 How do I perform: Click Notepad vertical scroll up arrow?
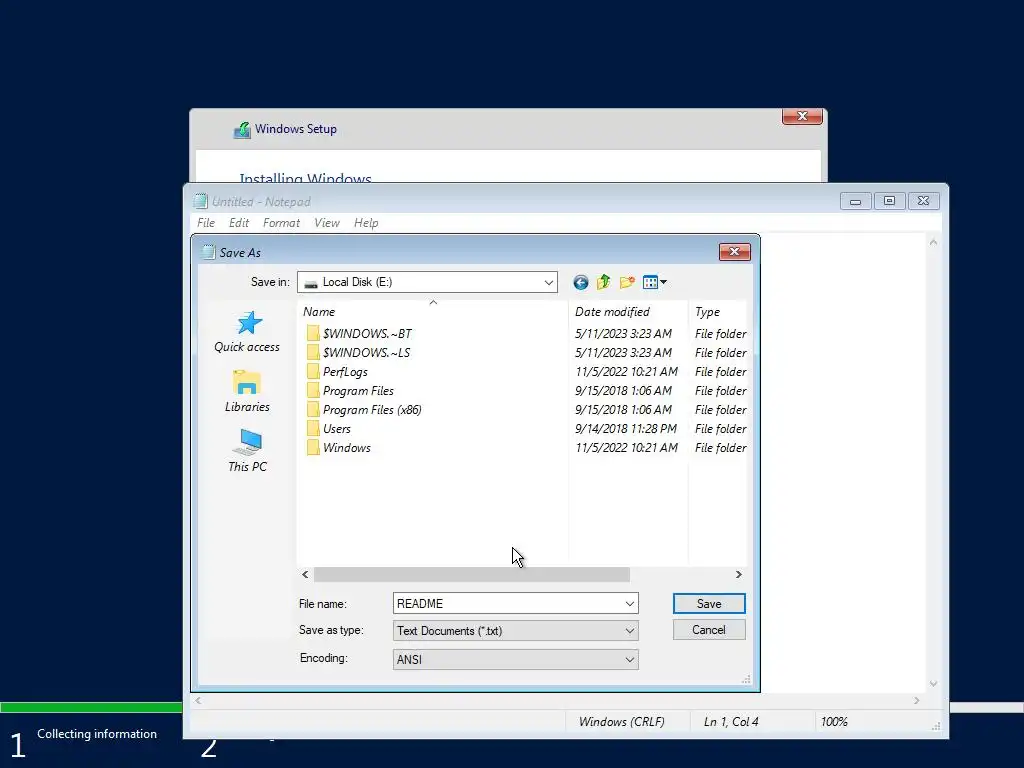coord(933,242)
